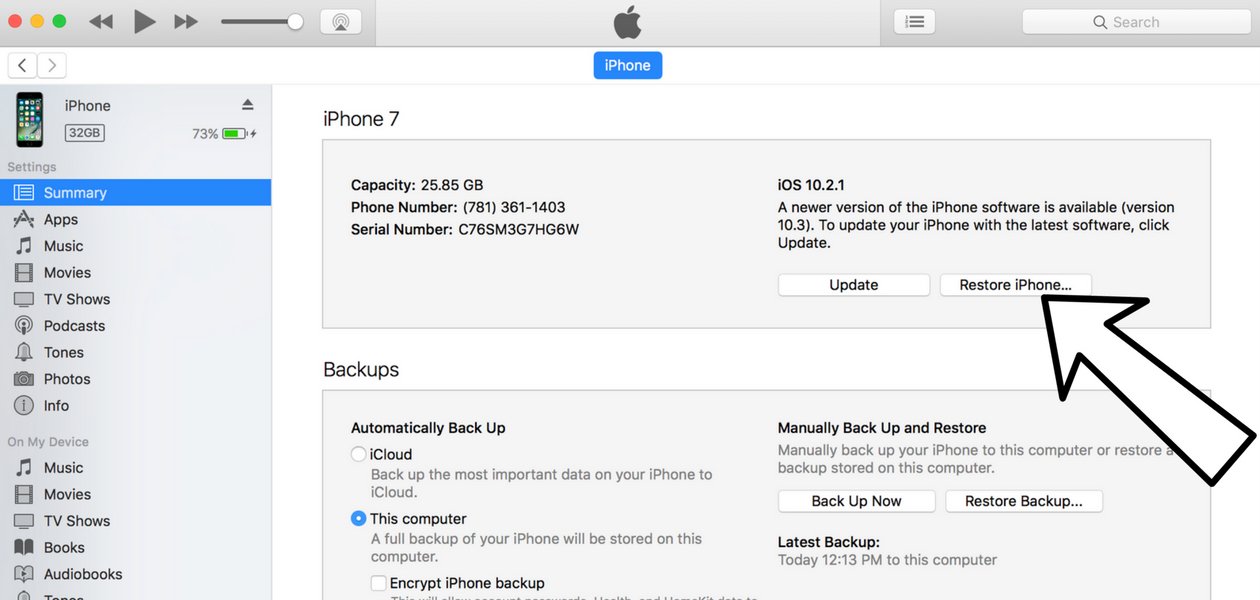Click the phone number (781) 361-1403
Viewport: 1260px width, 600px height.
514,207
